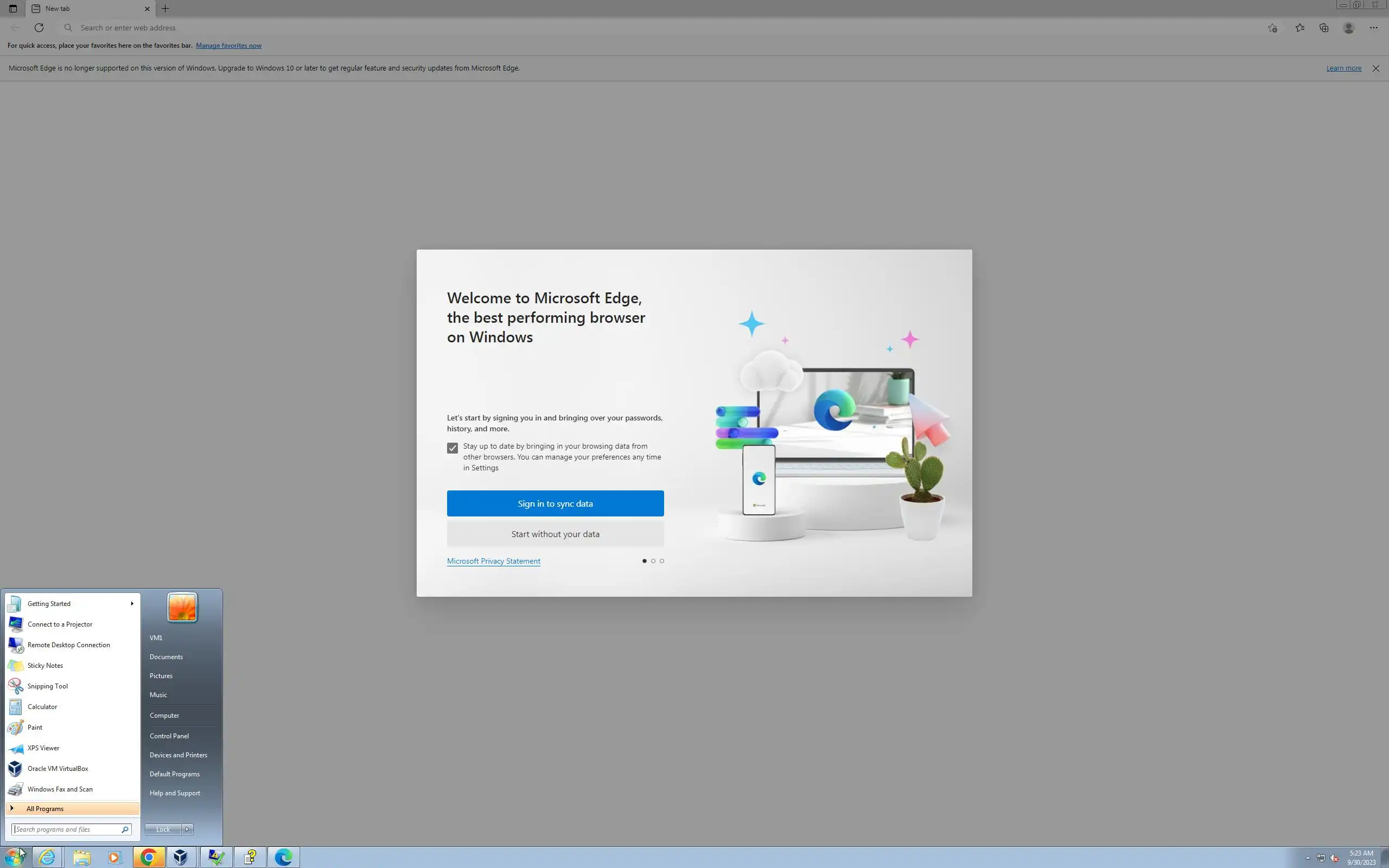
Task: Click the profile avatar icon
Action: (1349, 28)
